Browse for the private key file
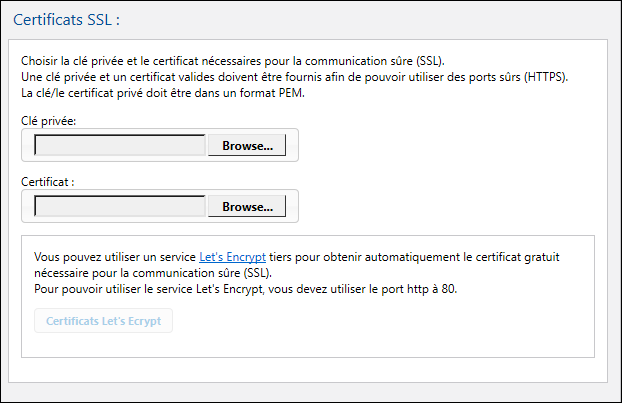 (x=247, y=145)
